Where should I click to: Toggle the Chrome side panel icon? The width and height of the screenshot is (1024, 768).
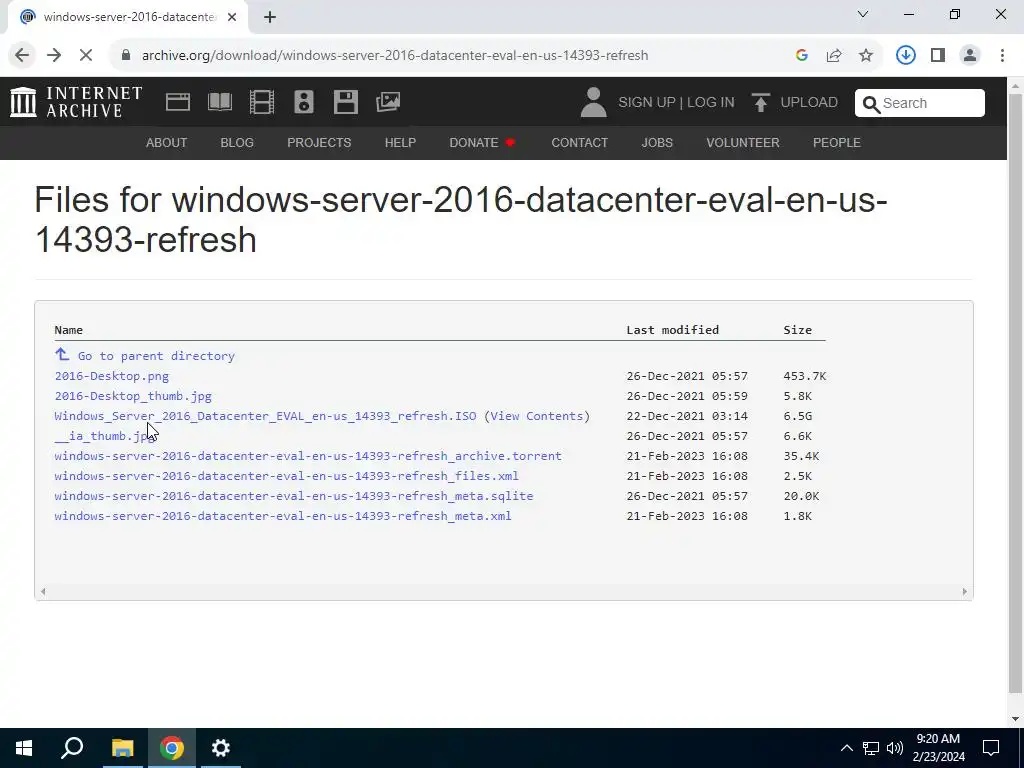click(938, 56)
